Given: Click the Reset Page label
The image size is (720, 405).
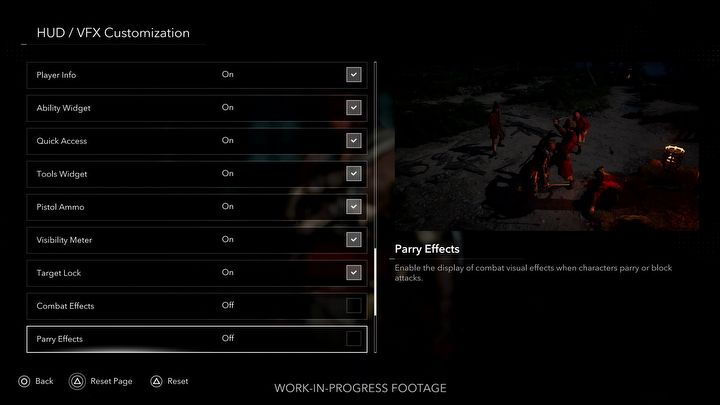Looking at the screenshot, I should pyautogui.click(x=111, y=381).
